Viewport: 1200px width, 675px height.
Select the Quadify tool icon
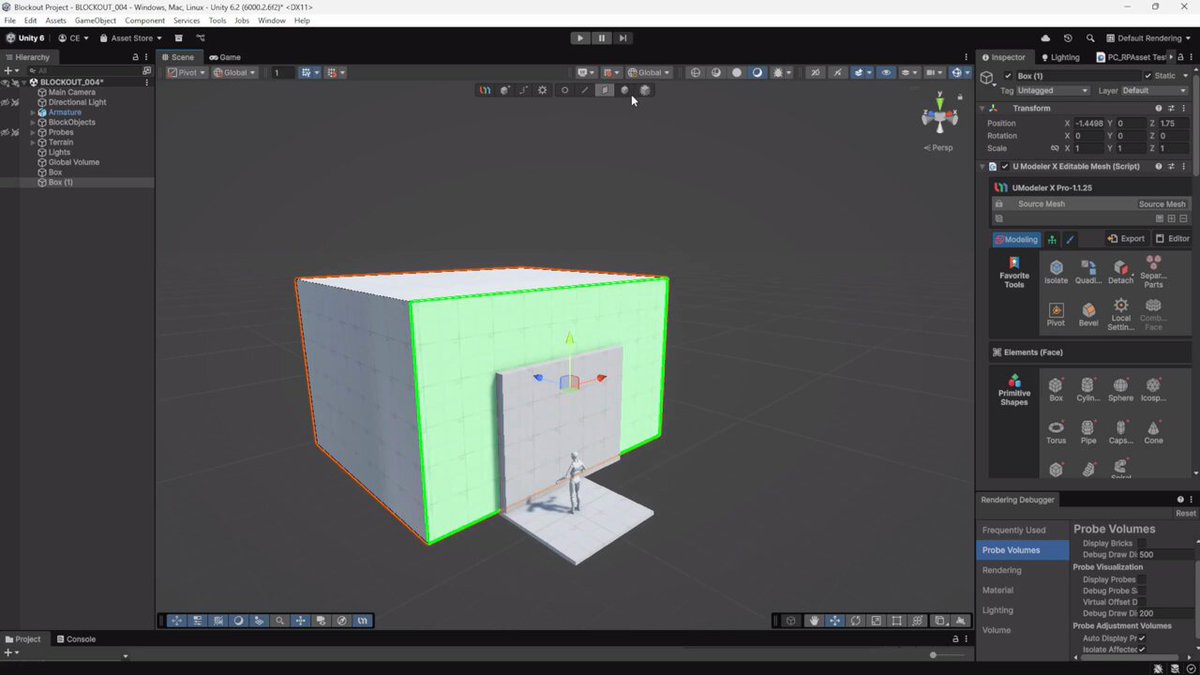pyautogui.click(x=1088, y=271)
